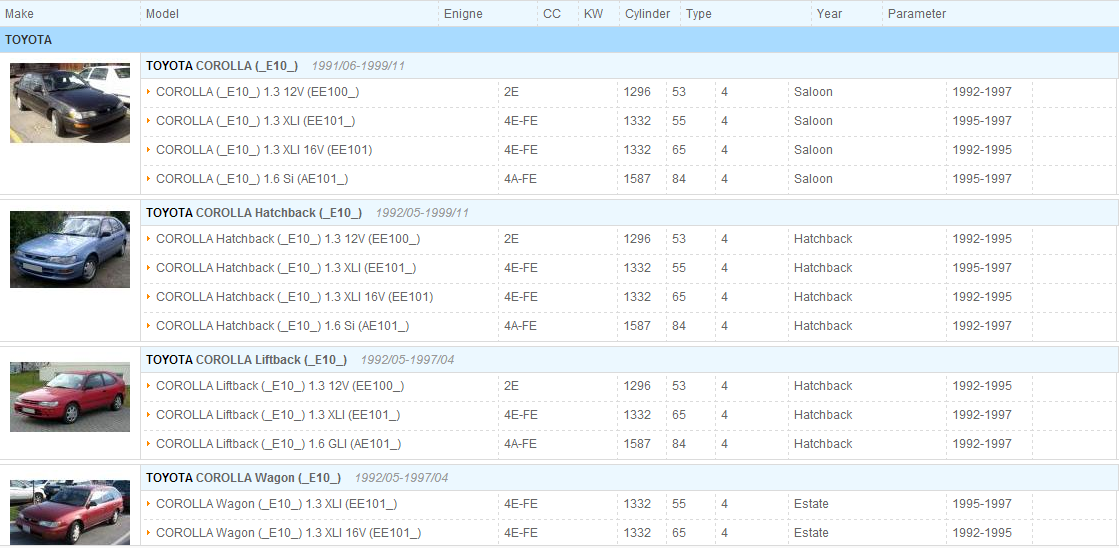Open COROLLA (_E10_) 1.3 12V (EE100_)
Screen dimensions: 1119x548
coord(258,92)
